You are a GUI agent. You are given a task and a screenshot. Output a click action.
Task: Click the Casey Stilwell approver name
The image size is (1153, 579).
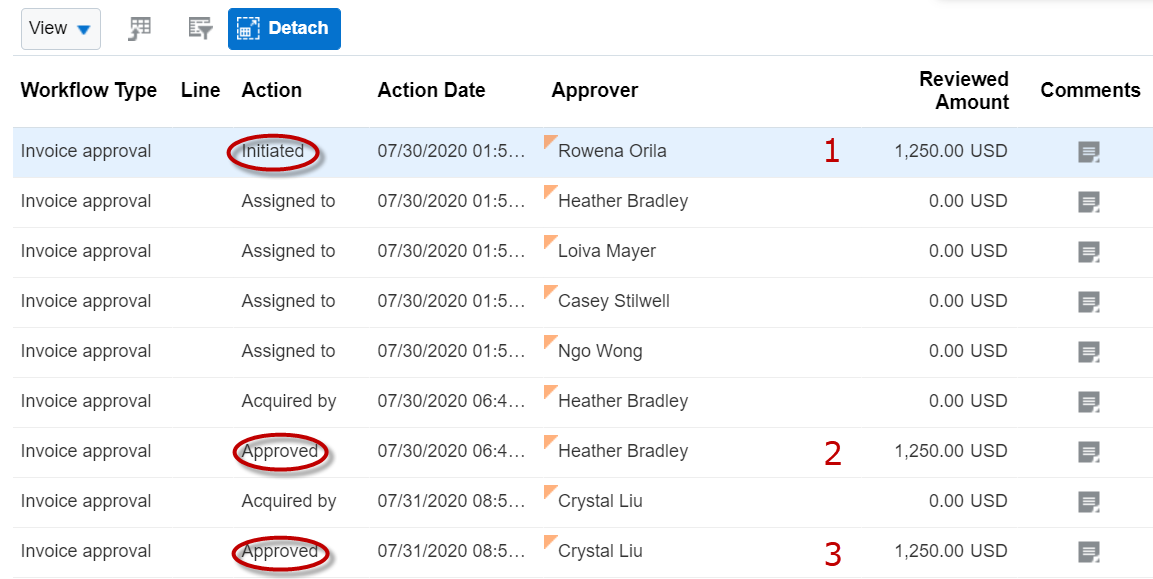(x=614, y=302)
